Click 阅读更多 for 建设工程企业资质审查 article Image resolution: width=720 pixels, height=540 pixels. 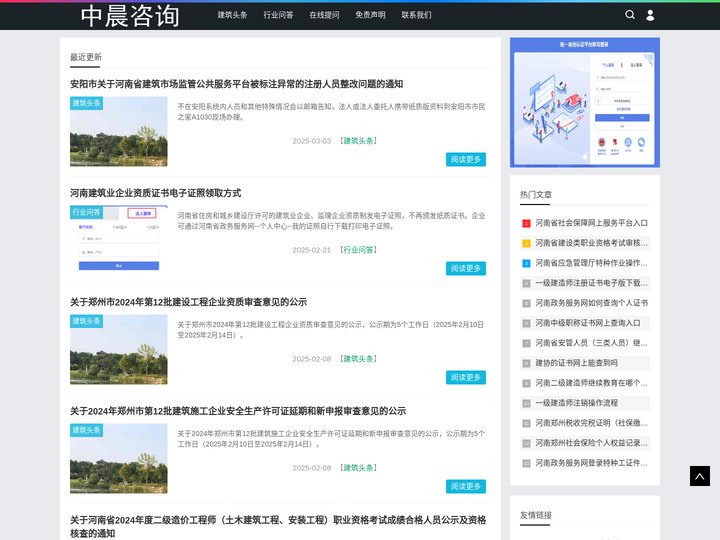pyautogui.click(x=466, y=377)
